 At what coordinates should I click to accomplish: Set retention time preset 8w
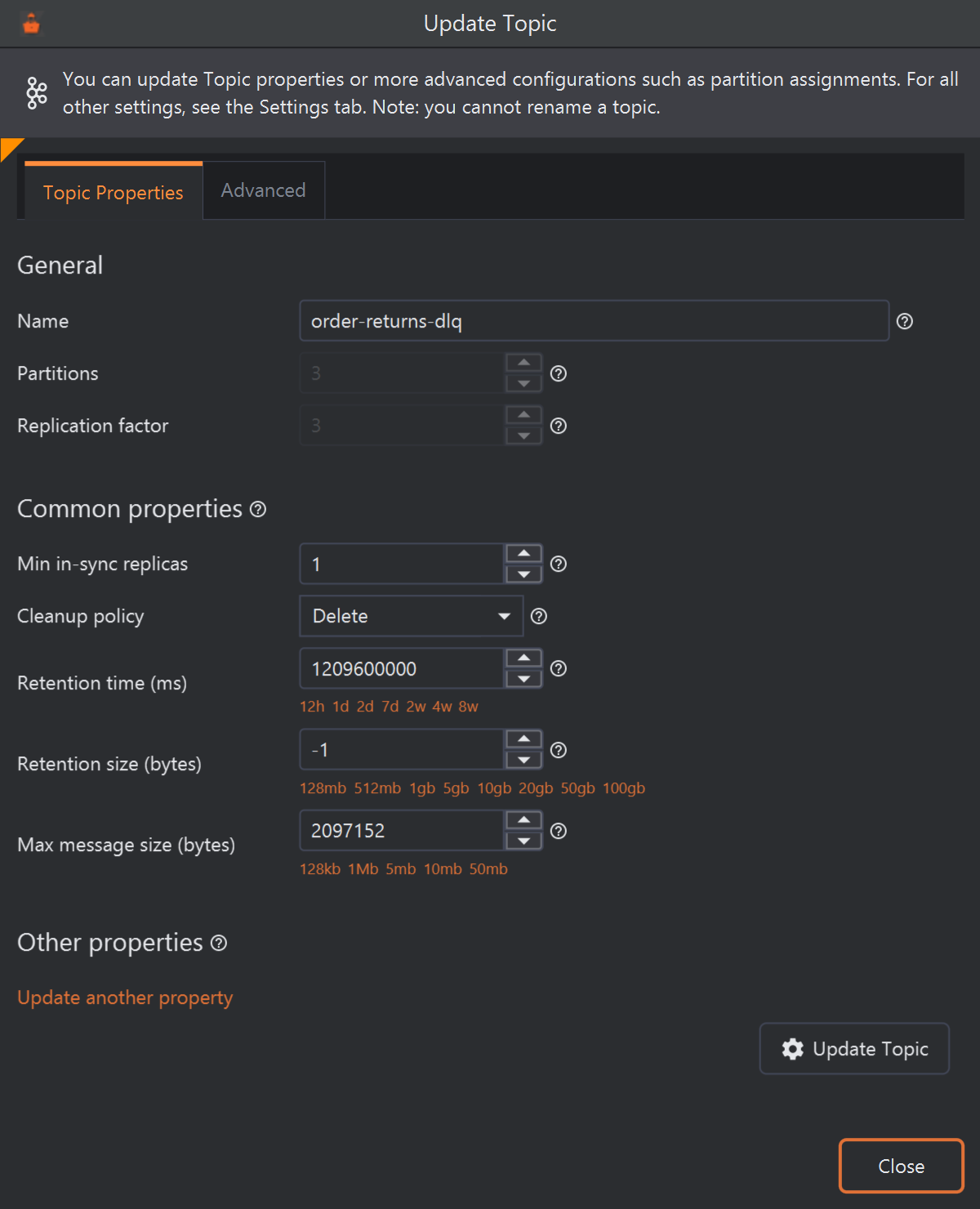(x=468, y=707)
